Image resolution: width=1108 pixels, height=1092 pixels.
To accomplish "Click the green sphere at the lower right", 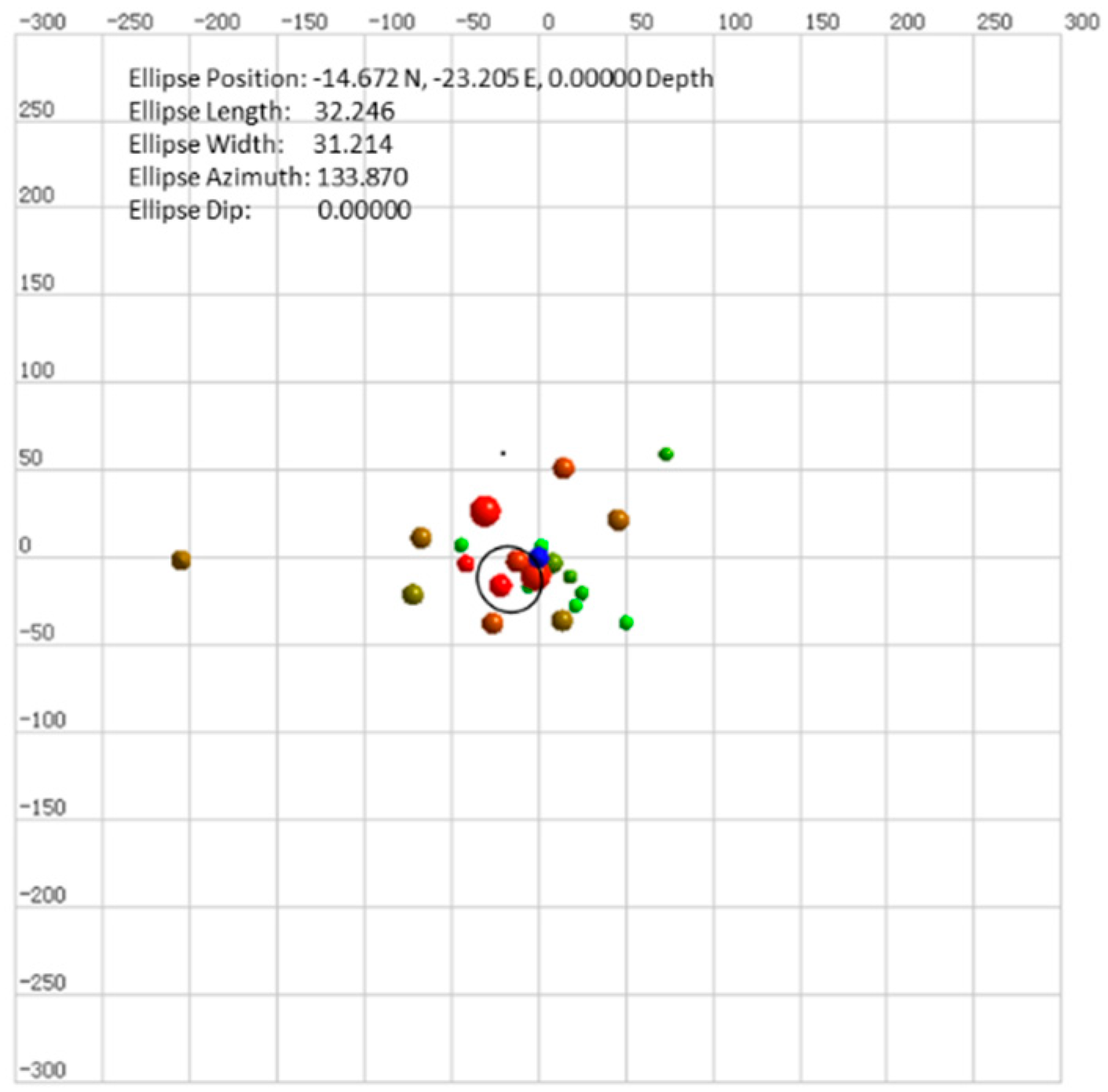I will (x=626, y=623).
